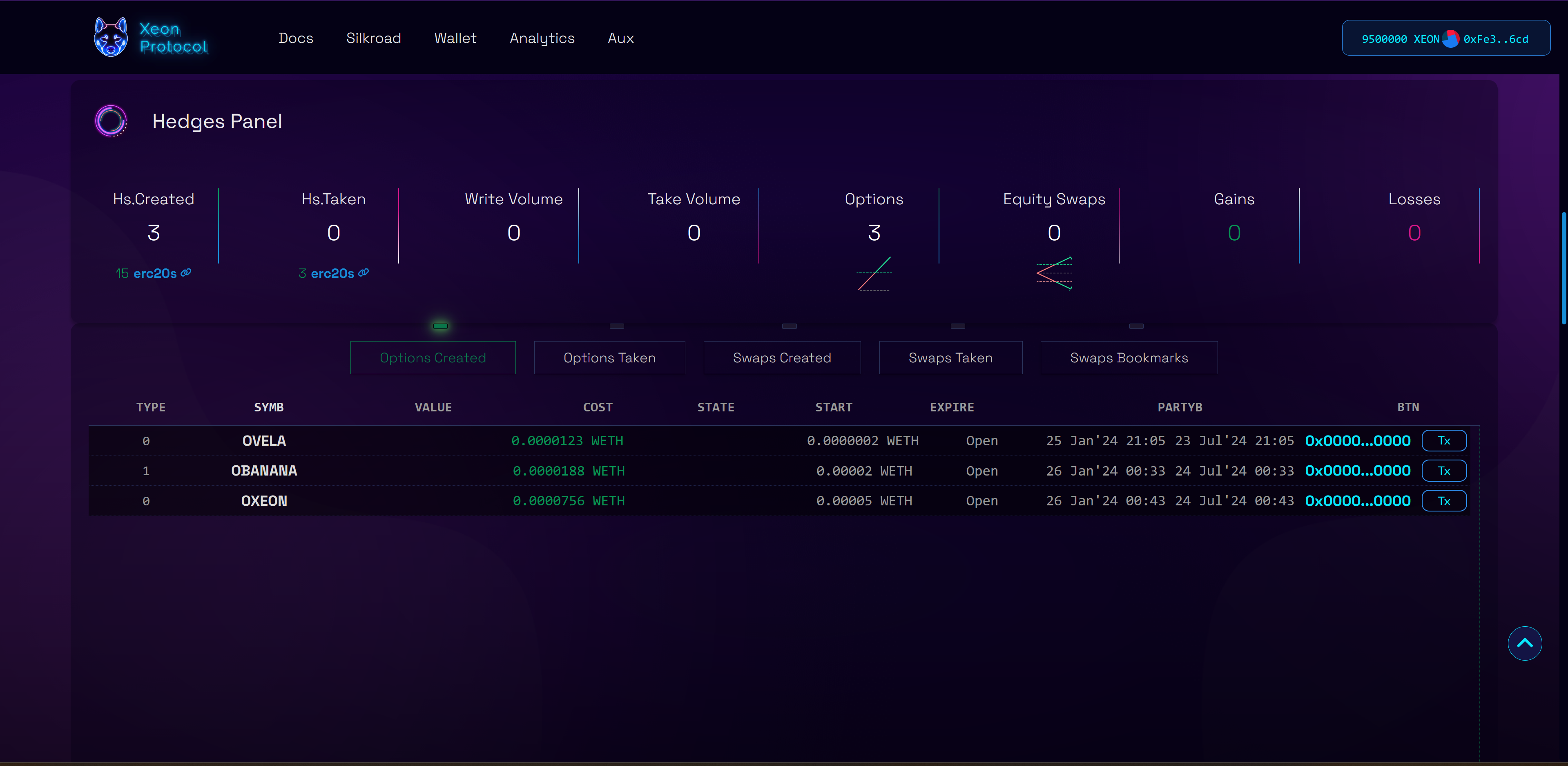Viewport: 1568px width, 766px height.
Task: Open the Analytics navigation item
Action: (542, 38)
